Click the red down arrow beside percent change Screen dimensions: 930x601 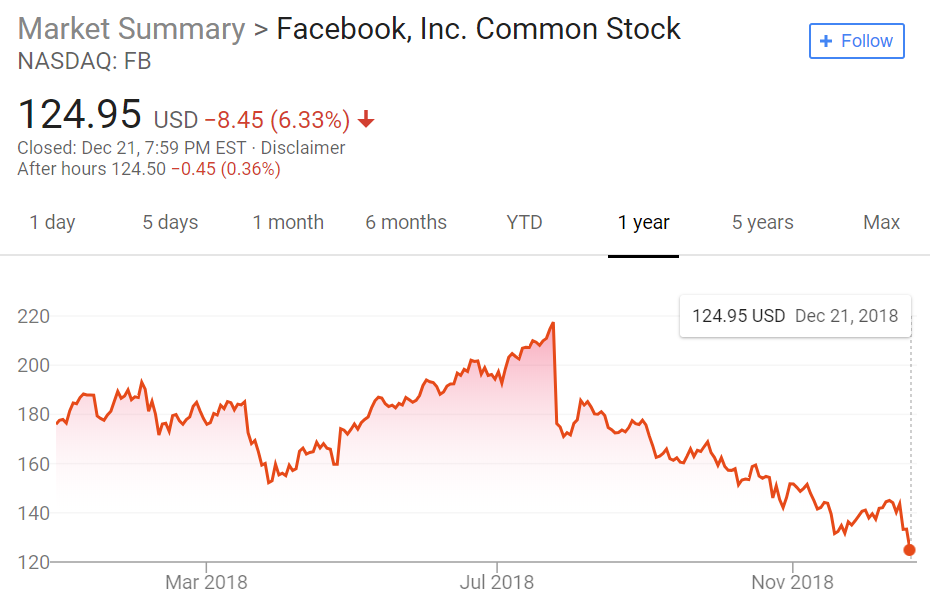click(366, 120)
